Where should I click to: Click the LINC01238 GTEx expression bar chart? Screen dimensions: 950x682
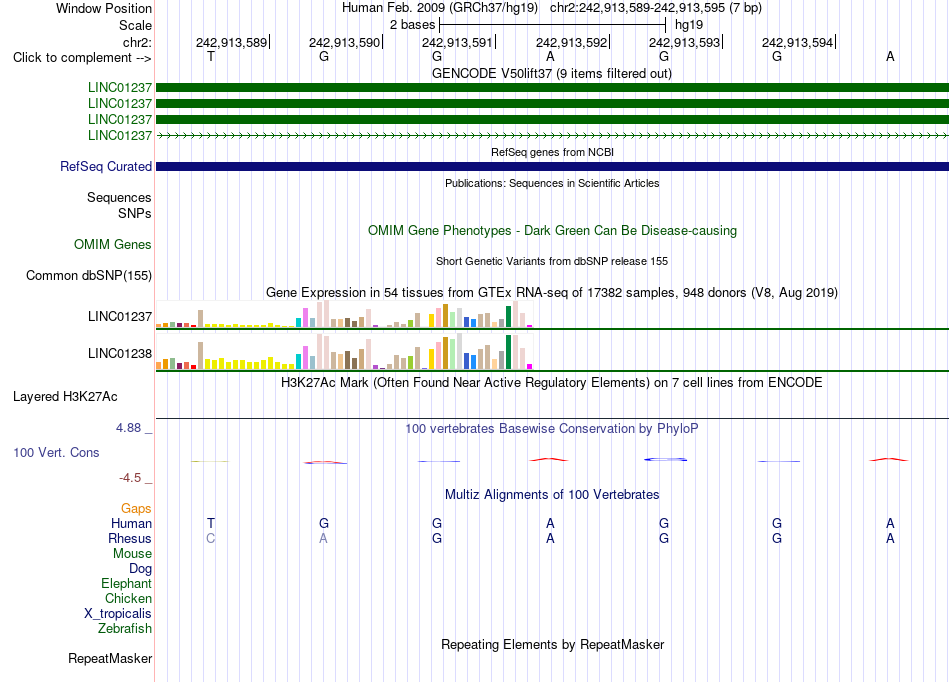click(x=345, y=351)
